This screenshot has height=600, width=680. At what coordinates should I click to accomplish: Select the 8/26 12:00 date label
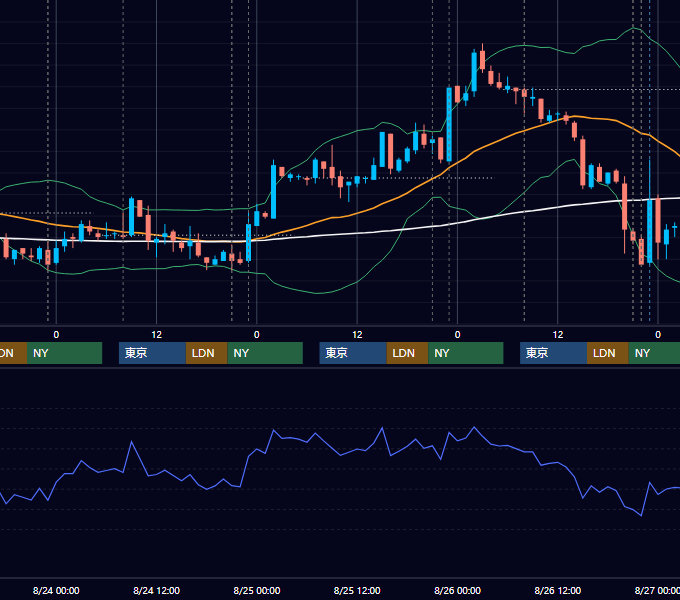tap(558, 590)
